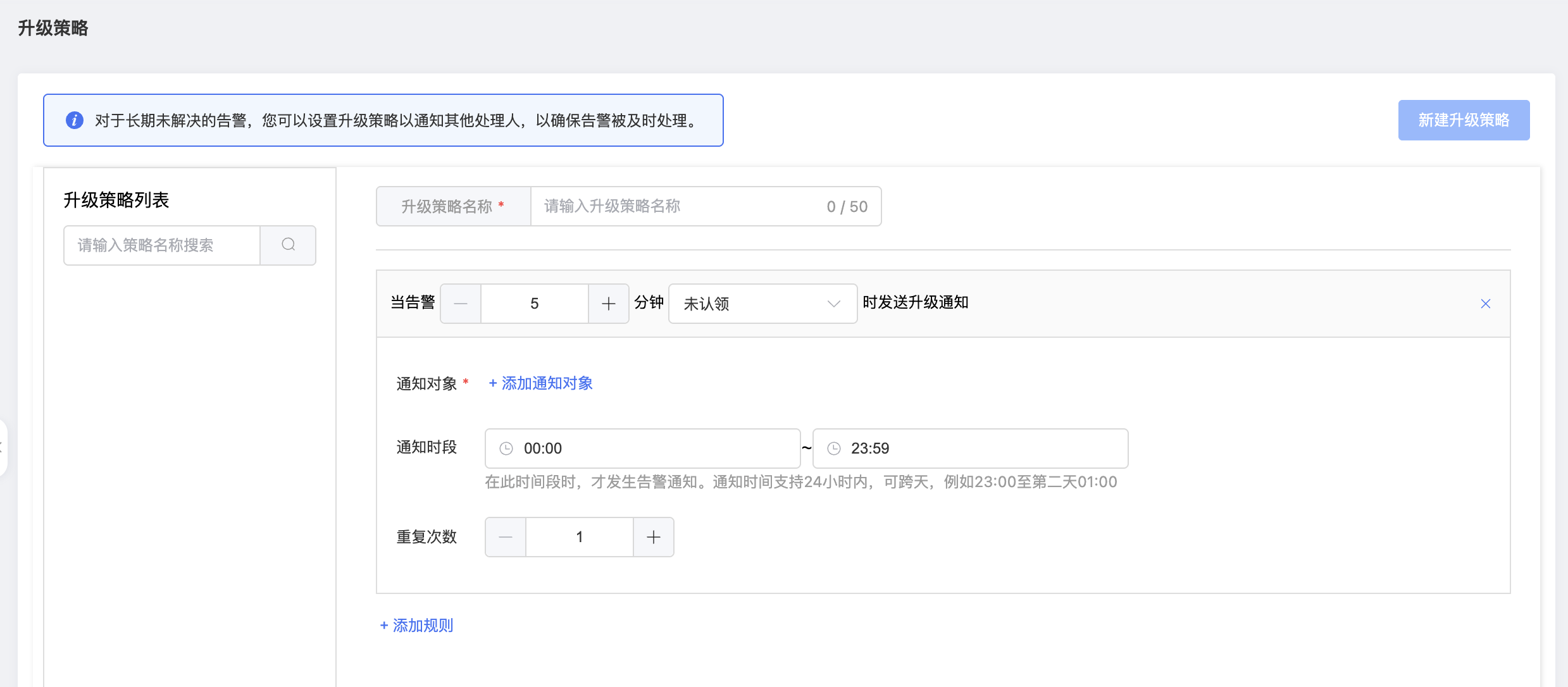Click clock icon in end time field
This screenshot has width=1568, height=687.
tap(834, 449)
